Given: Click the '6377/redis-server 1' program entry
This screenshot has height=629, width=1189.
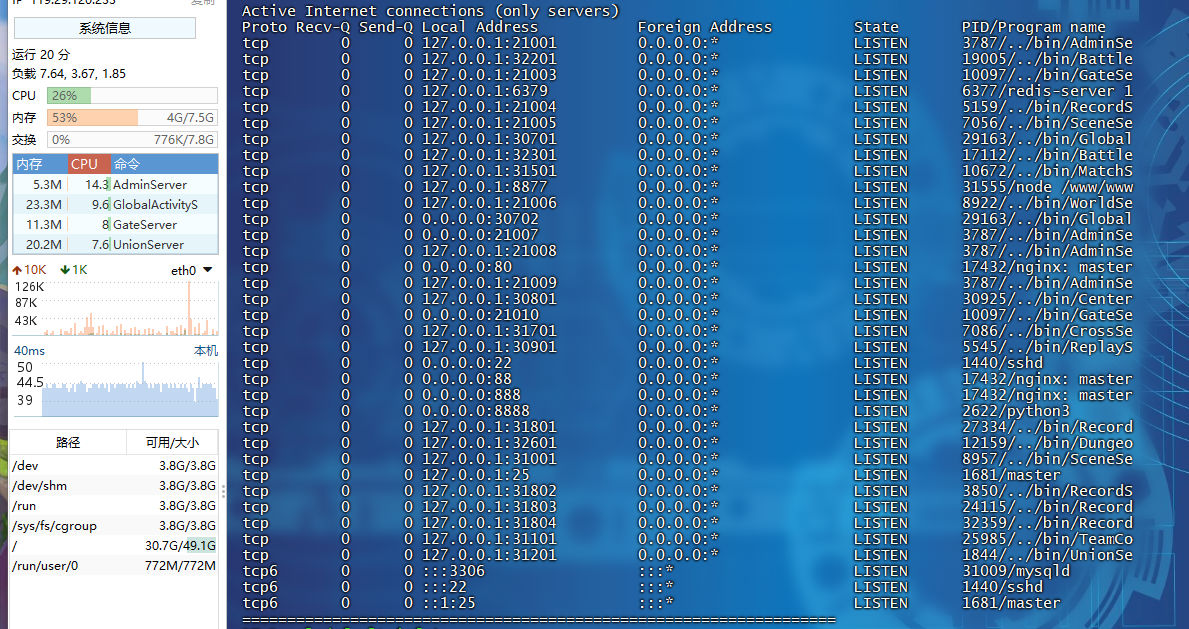Looking at the screenshot, I should click(x=1047, y=91).
